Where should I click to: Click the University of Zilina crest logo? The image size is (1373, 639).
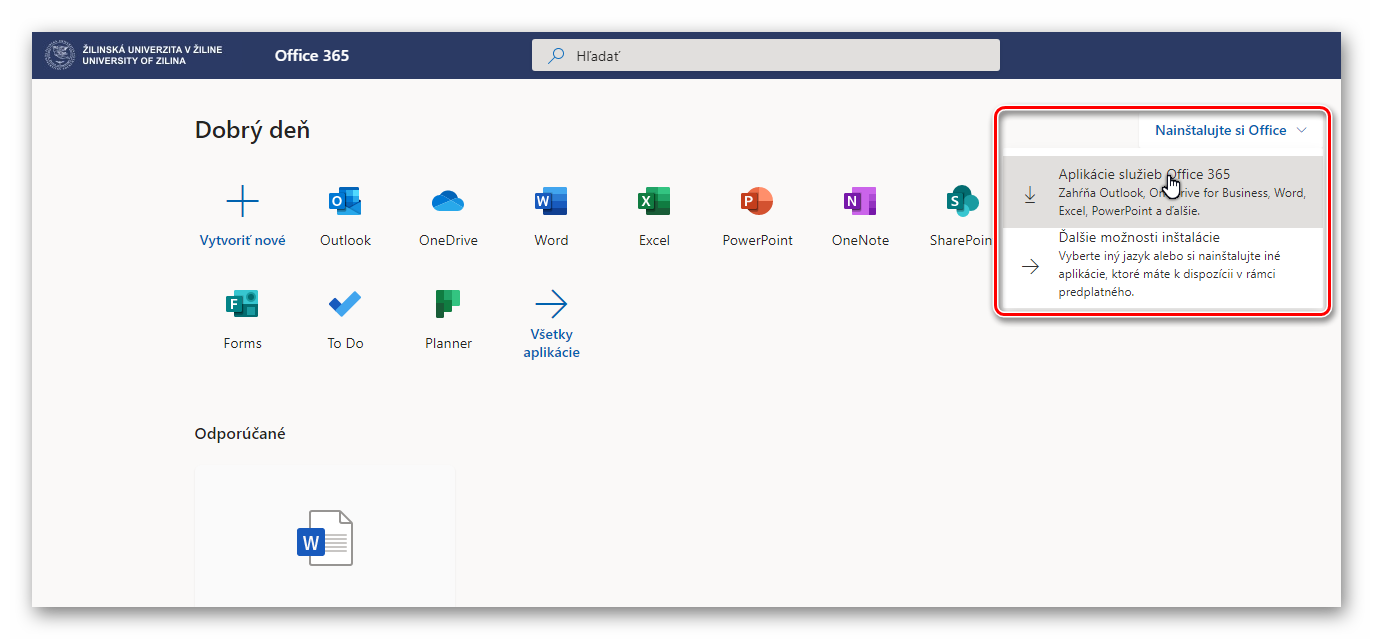point(60,55)
